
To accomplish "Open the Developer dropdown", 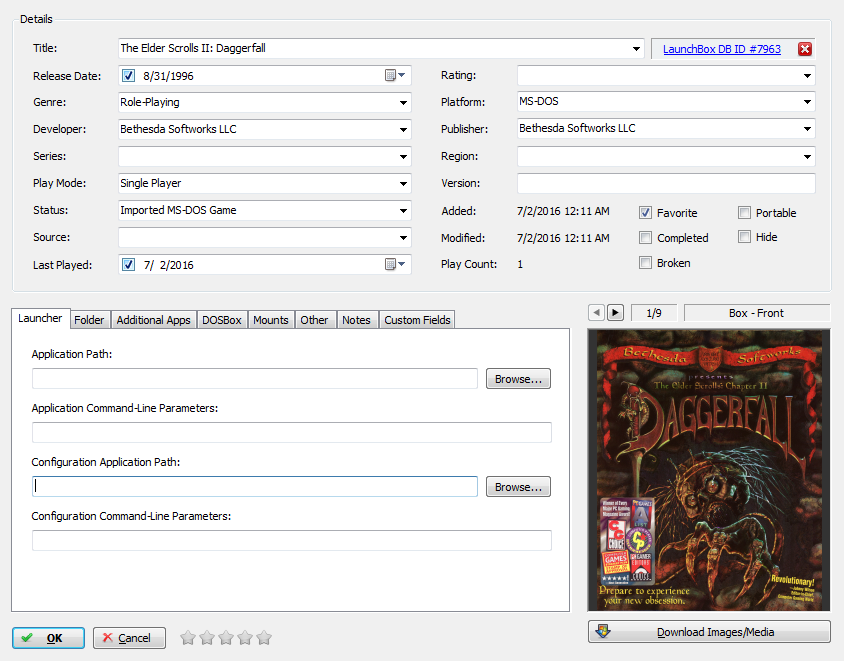I will pyautogui.click(x=403, y=129).
